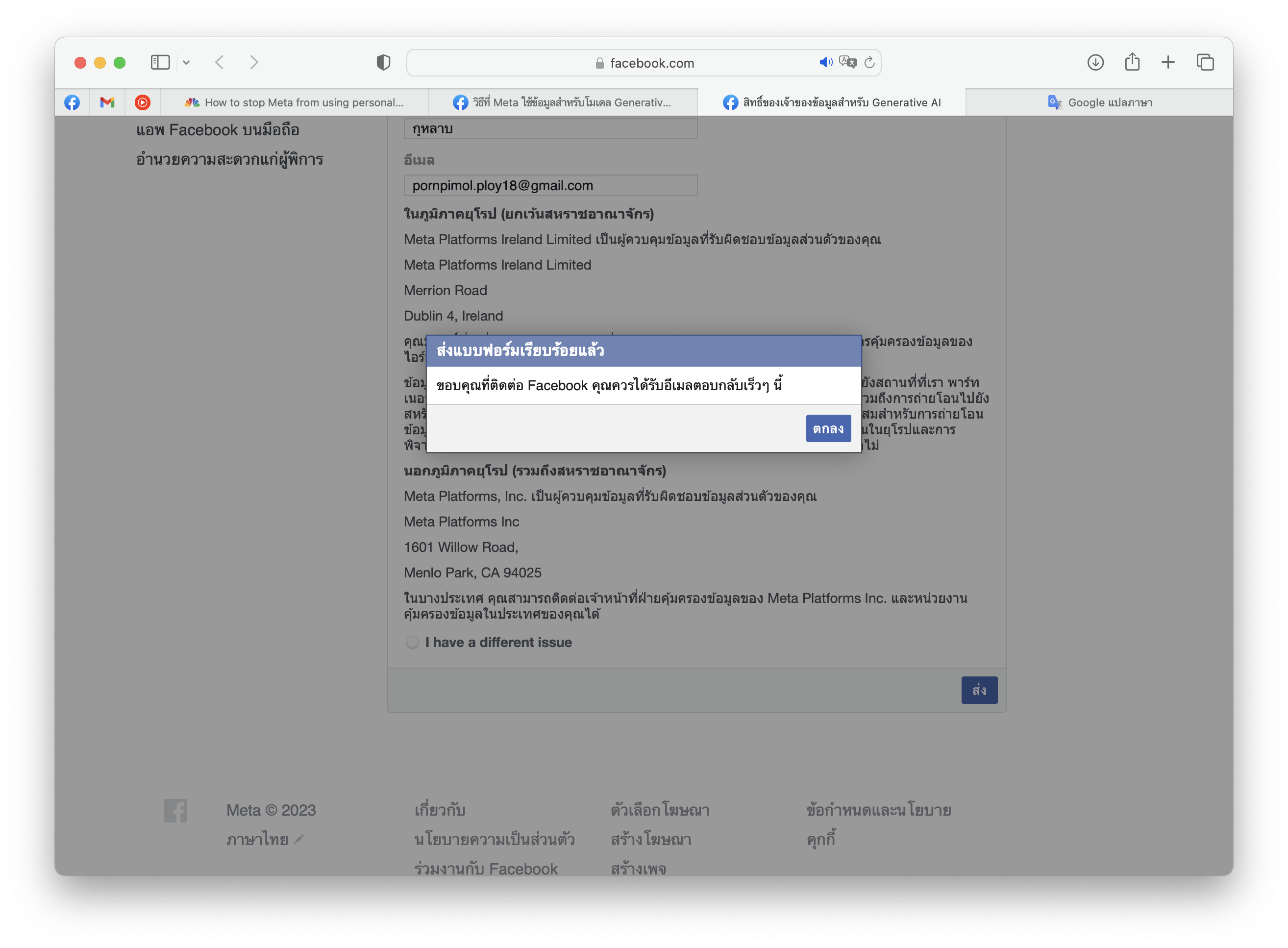Open the pinned Gmail tab

107,102
